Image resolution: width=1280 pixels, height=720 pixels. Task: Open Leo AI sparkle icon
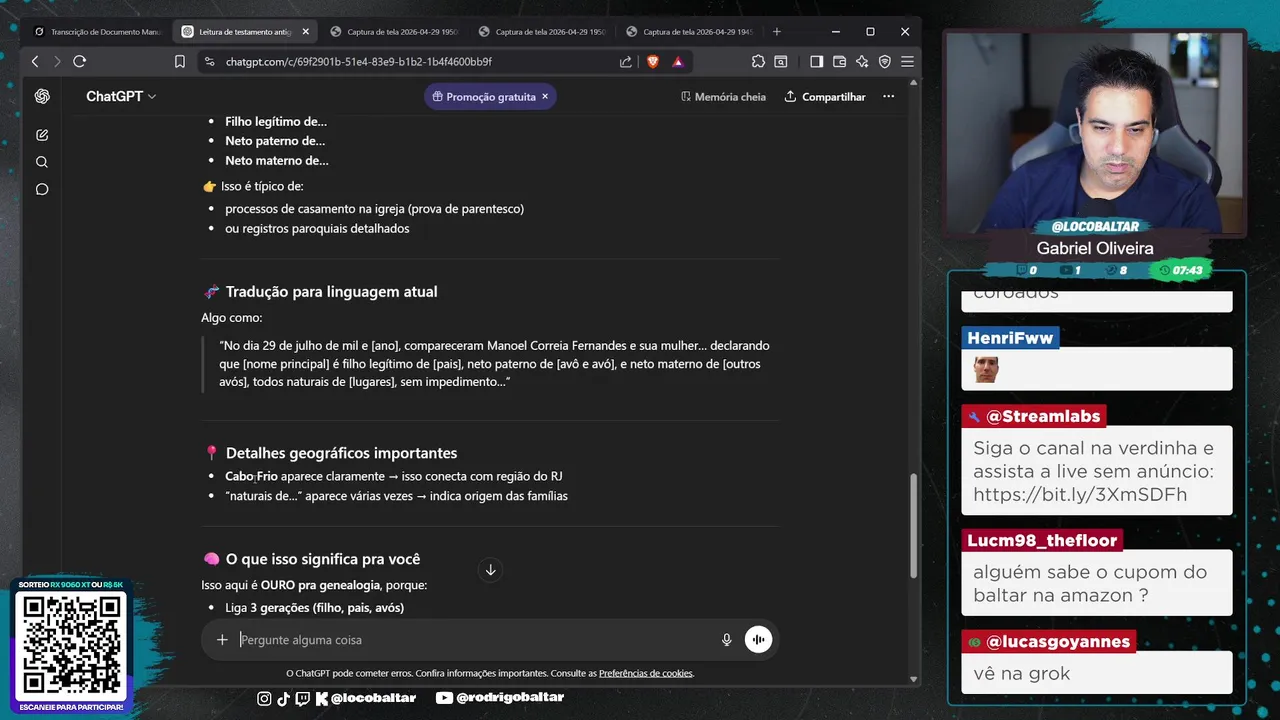tap(862, 61)
